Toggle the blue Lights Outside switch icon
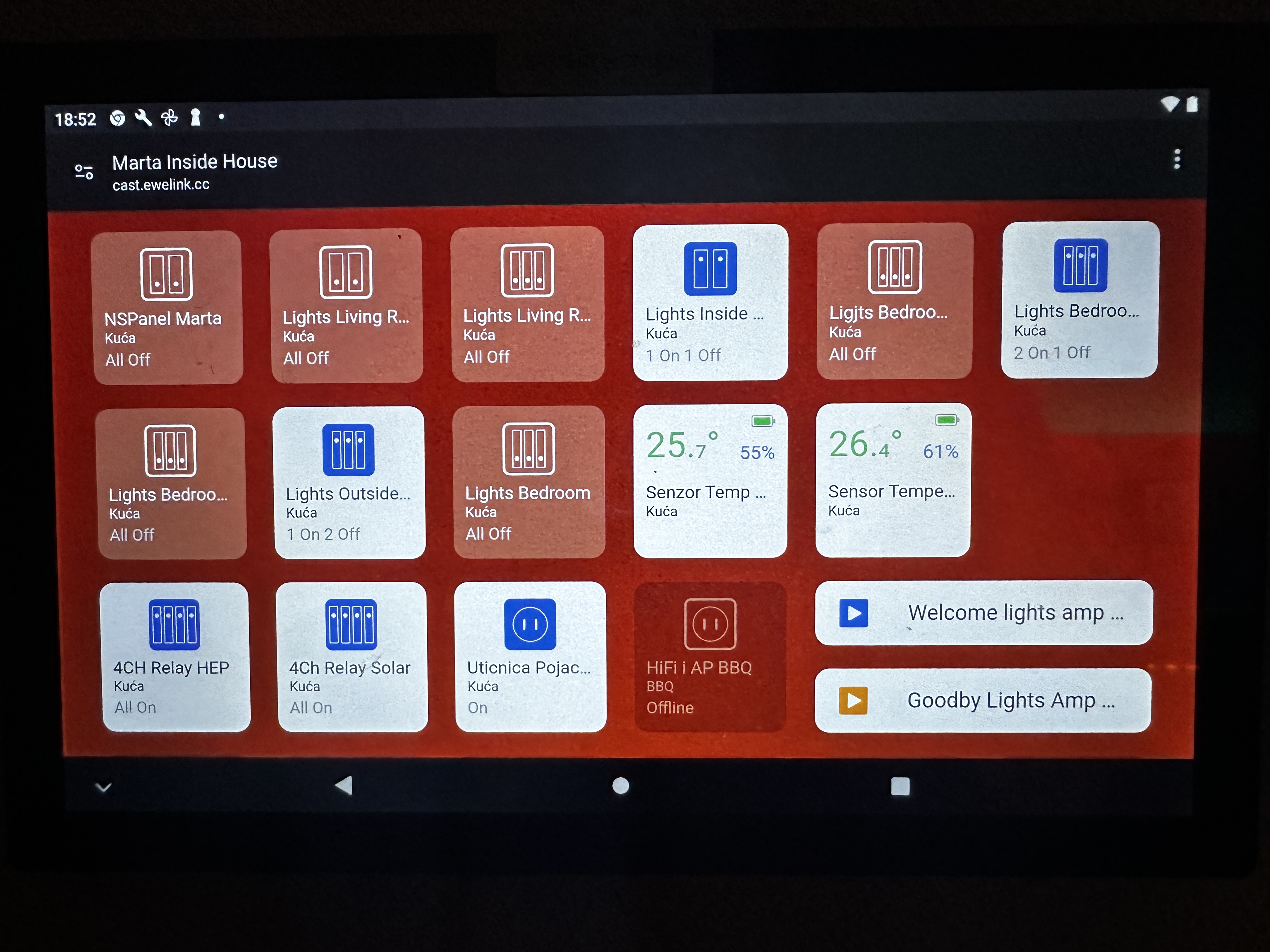This screenshot has height=952, width=1270. [x=348, y=449]
